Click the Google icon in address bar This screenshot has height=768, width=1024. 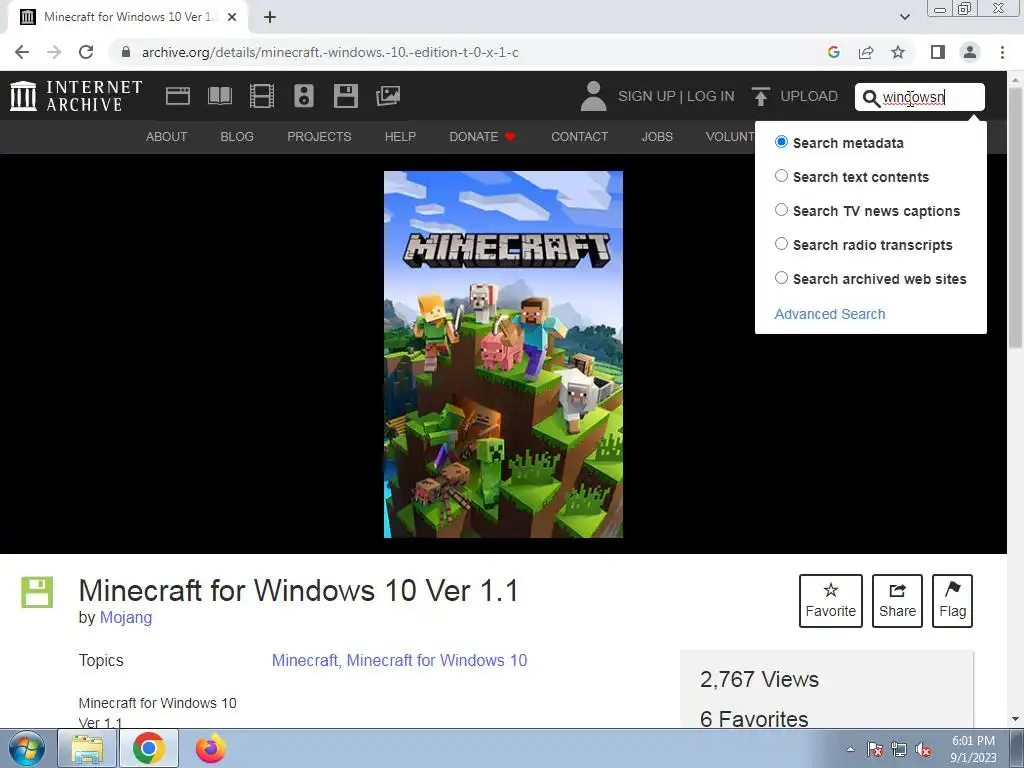tap(833, 52)
